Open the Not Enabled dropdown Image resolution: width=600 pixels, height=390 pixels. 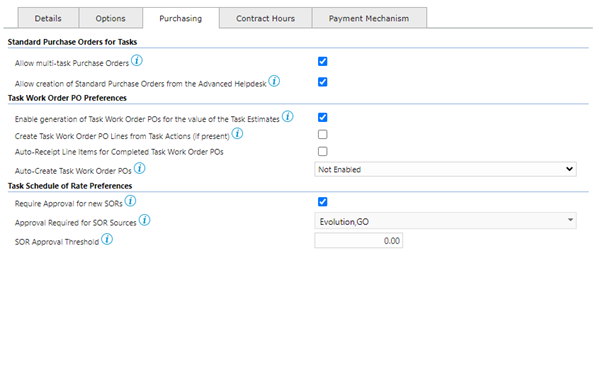point(445,169)
